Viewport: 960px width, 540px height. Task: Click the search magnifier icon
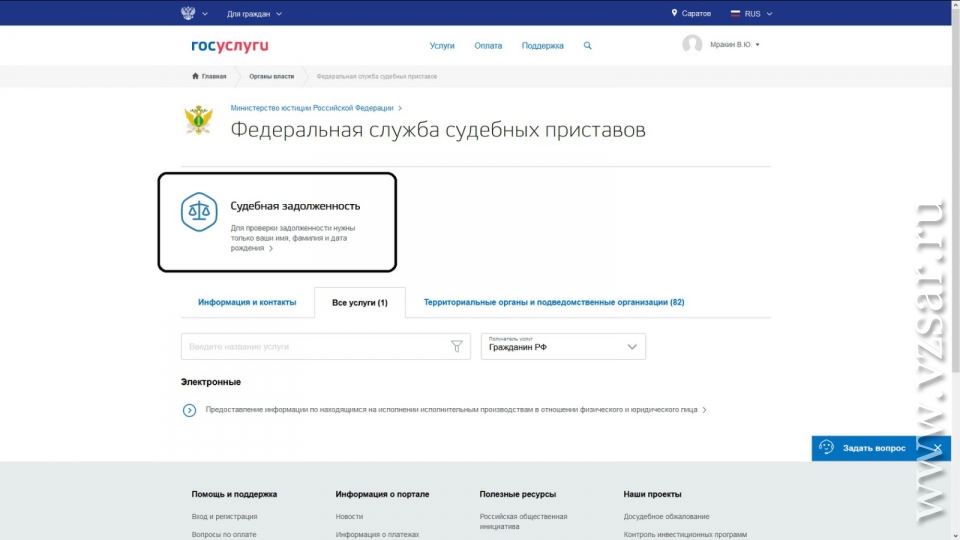pyautogui.click(x=588, y=46)
